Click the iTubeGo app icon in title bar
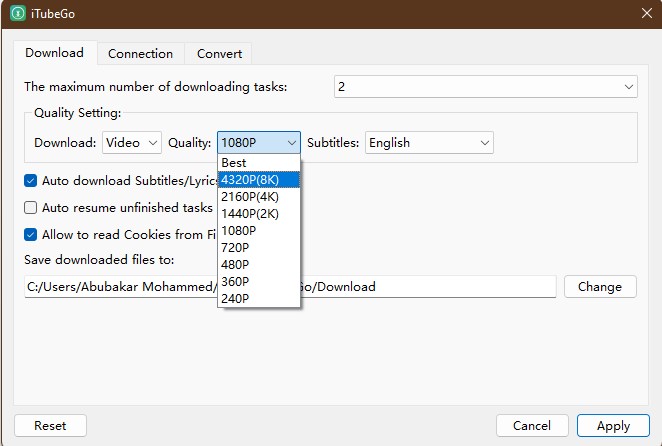The width and height of the screenshot is (662, 446). pos(18,14)
